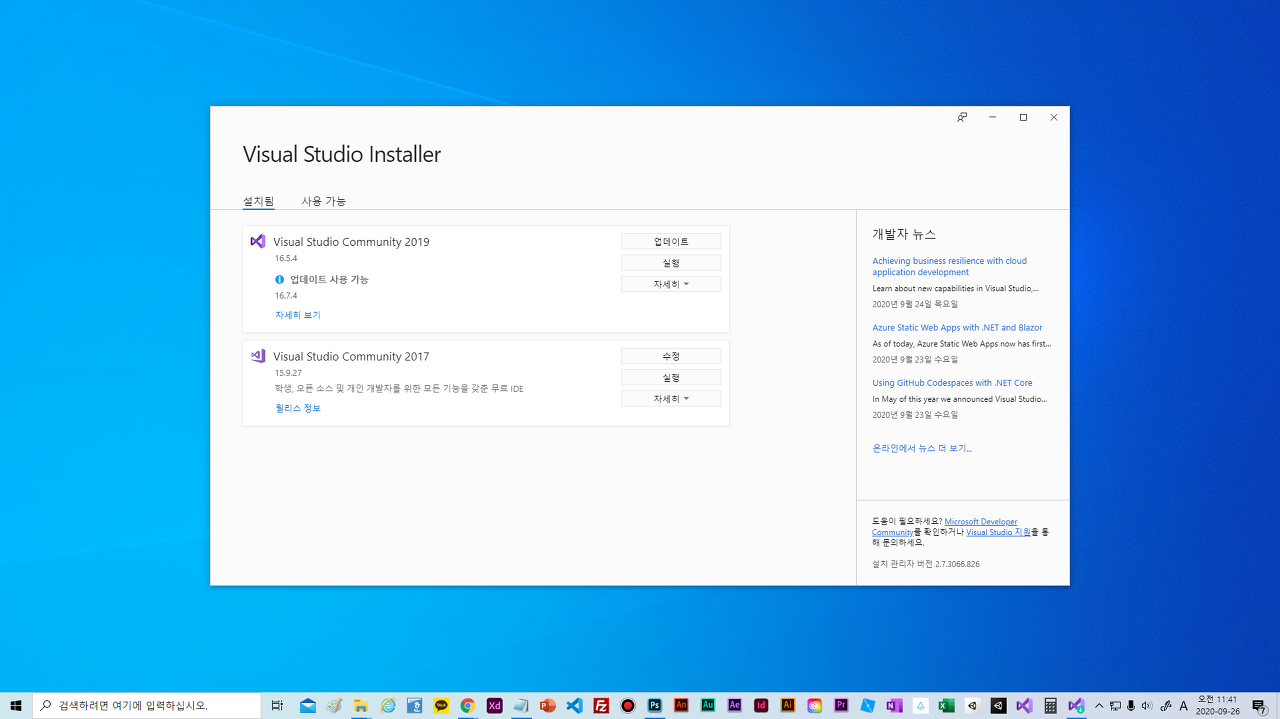Click the installed version text 16.5.4

pos(286,258)
